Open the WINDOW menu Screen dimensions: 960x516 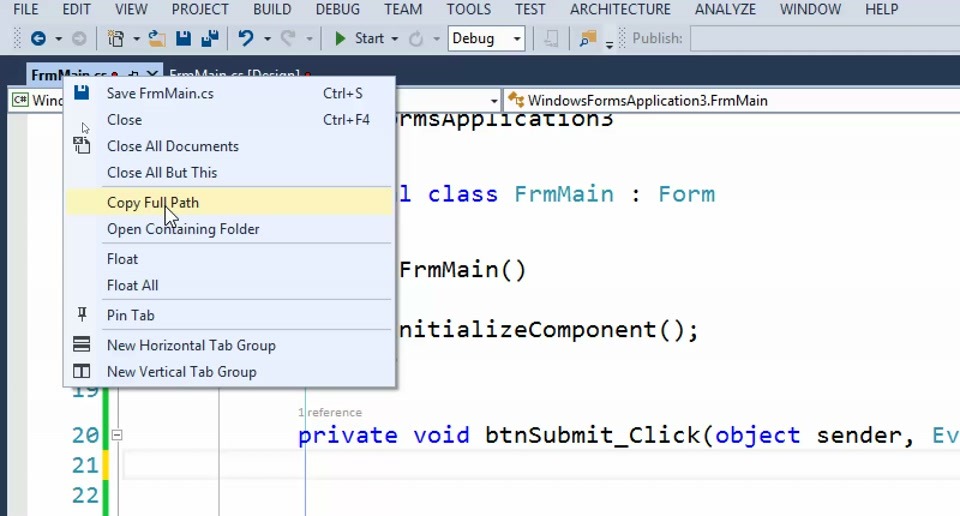coord(810,9)
